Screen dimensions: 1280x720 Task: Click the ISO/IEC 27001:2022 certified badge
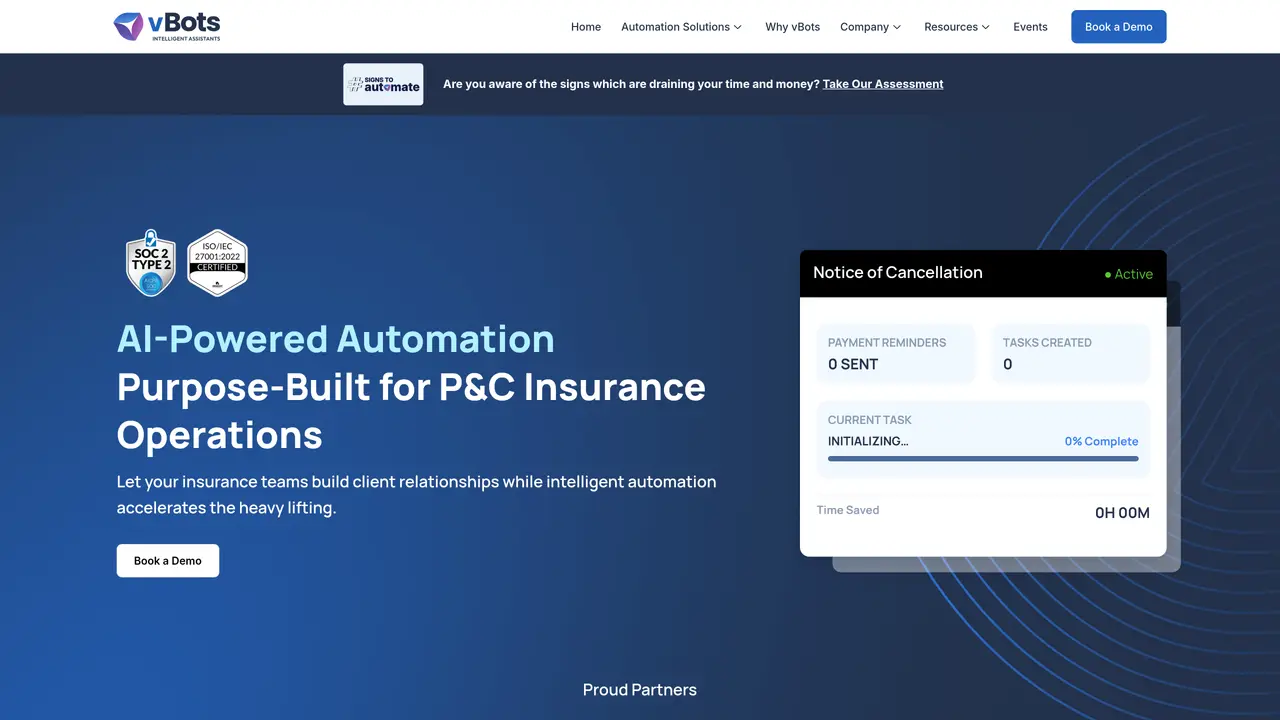217,263
